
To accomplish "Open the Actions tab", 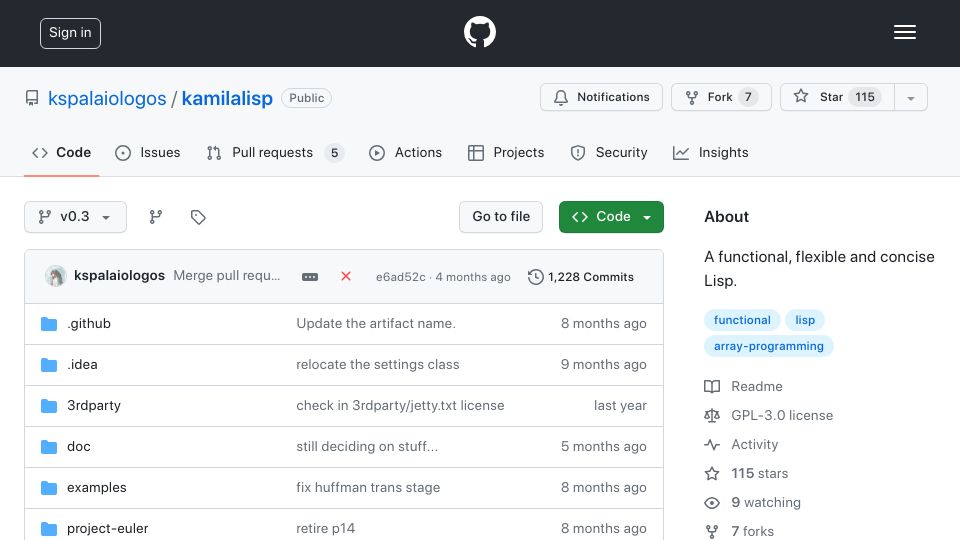I will coord(405,152).
